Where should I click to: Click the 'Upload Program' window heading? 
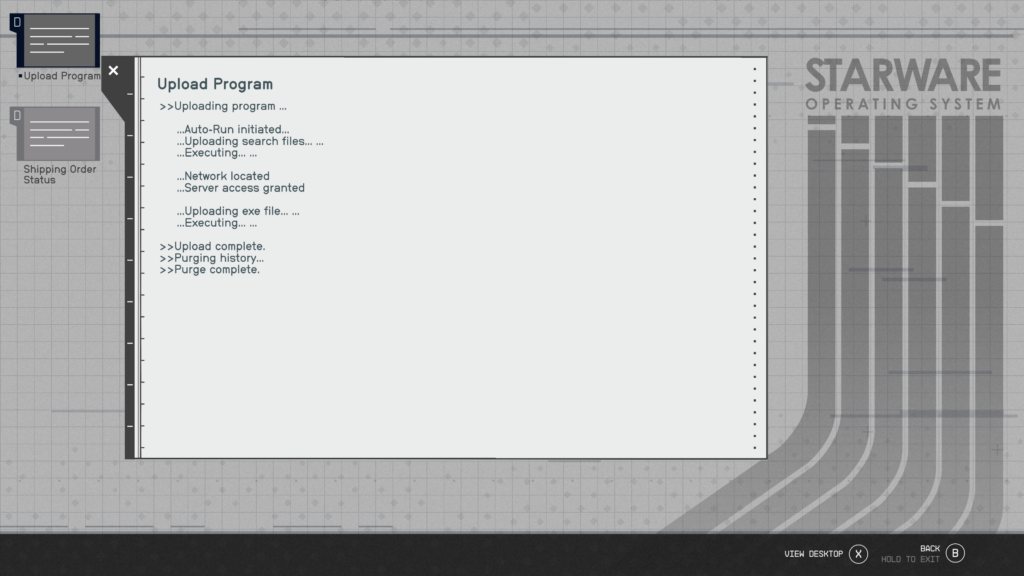[x=215, y=84]
